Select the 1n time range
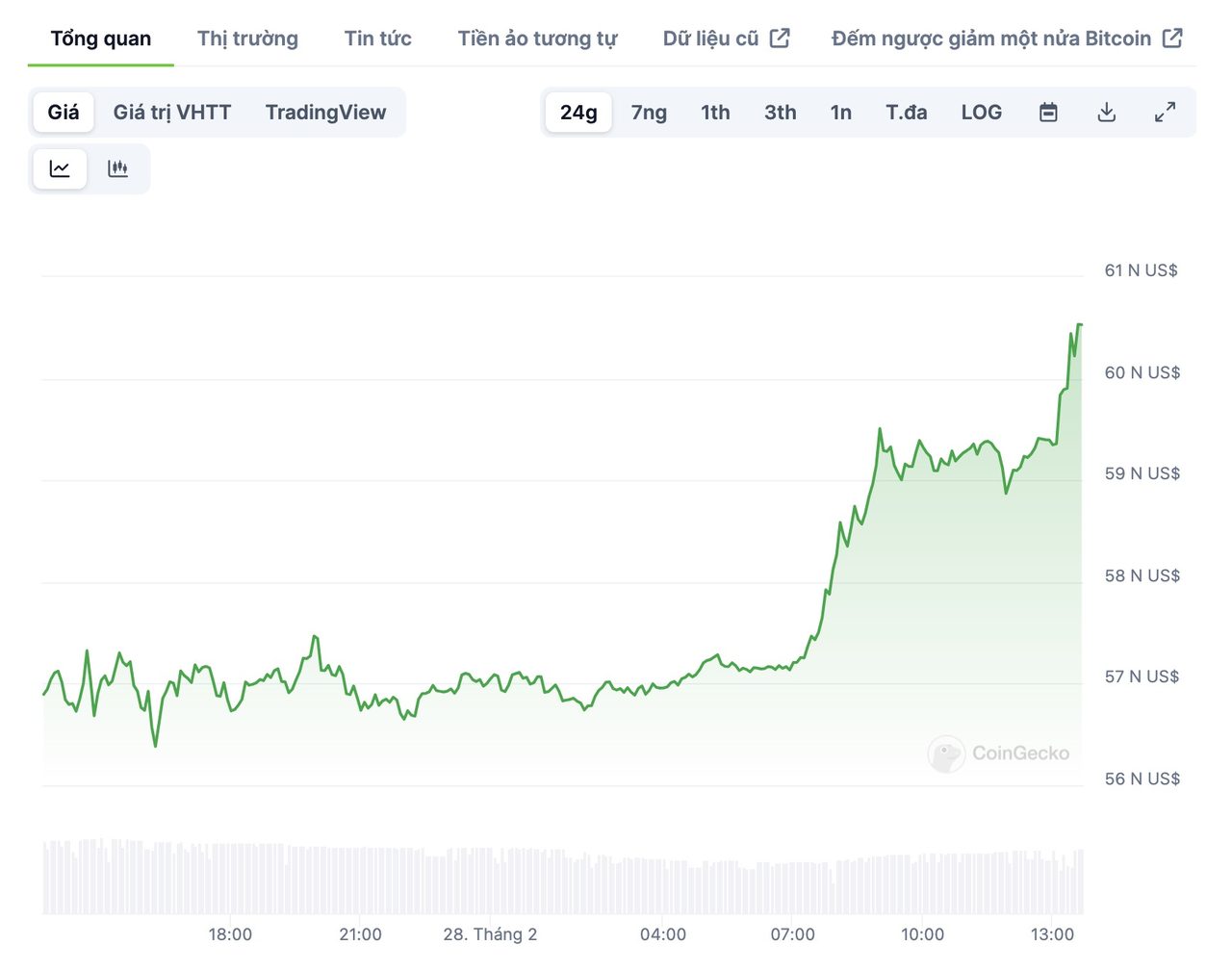 [841, 113]
